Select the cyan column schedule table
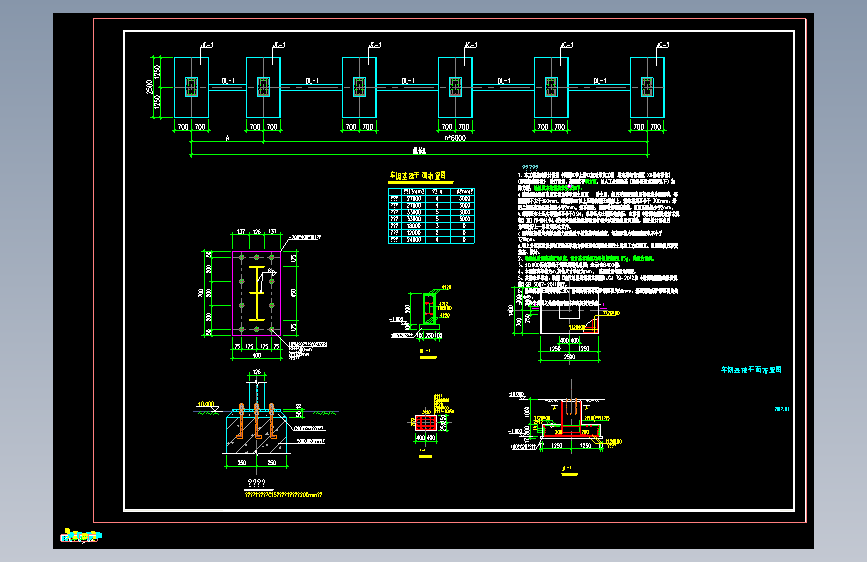 tap(431, 216)
